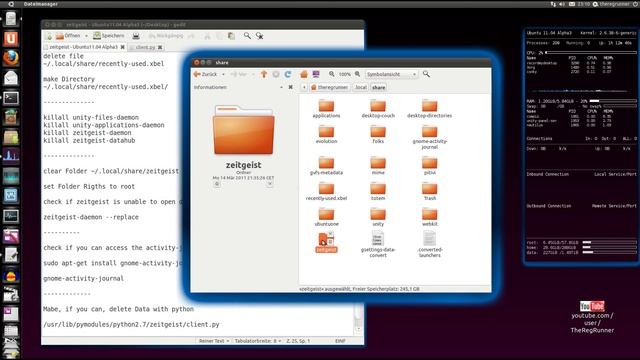The width and height of the screenshot is (640, 360).
Task: Click the theregrunner user menu in panel
Action: pyautogui.click(x=611, y=4)
